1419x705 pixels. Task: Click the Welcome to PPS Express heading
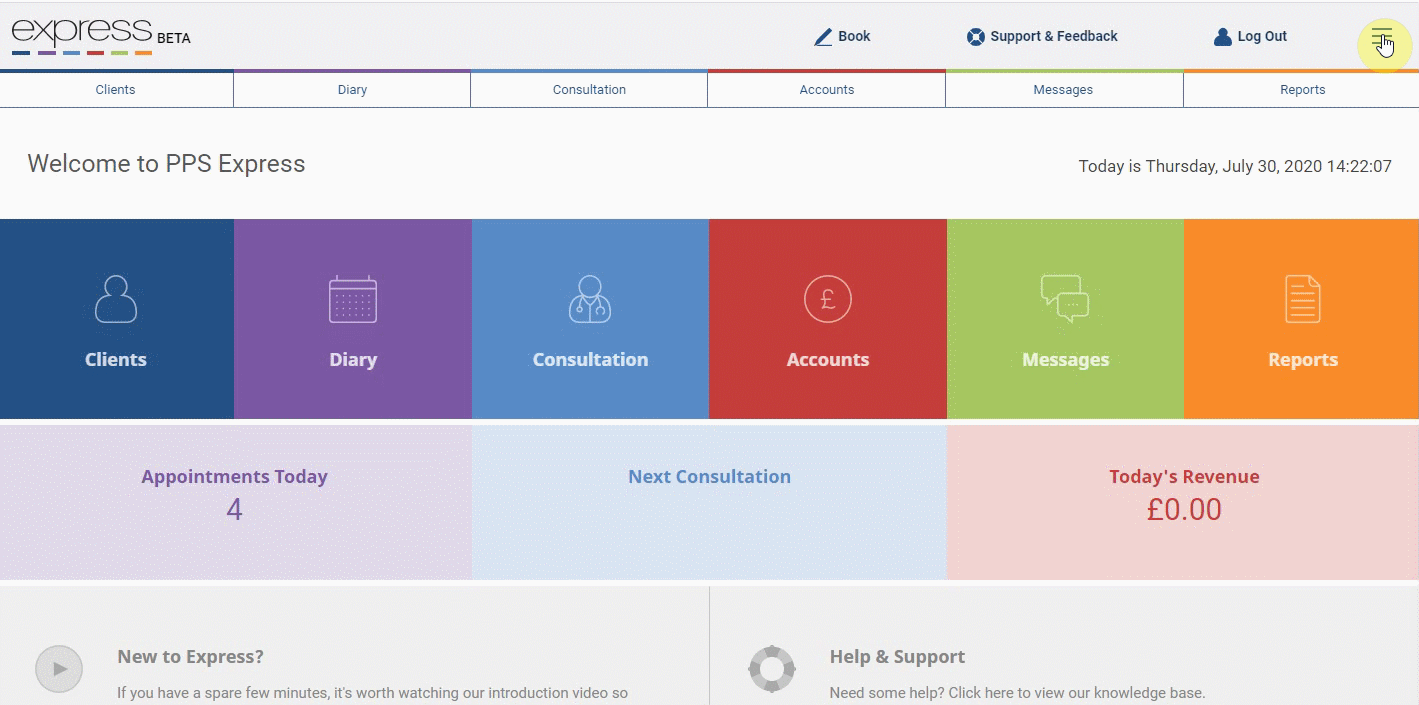click(166, 164)
